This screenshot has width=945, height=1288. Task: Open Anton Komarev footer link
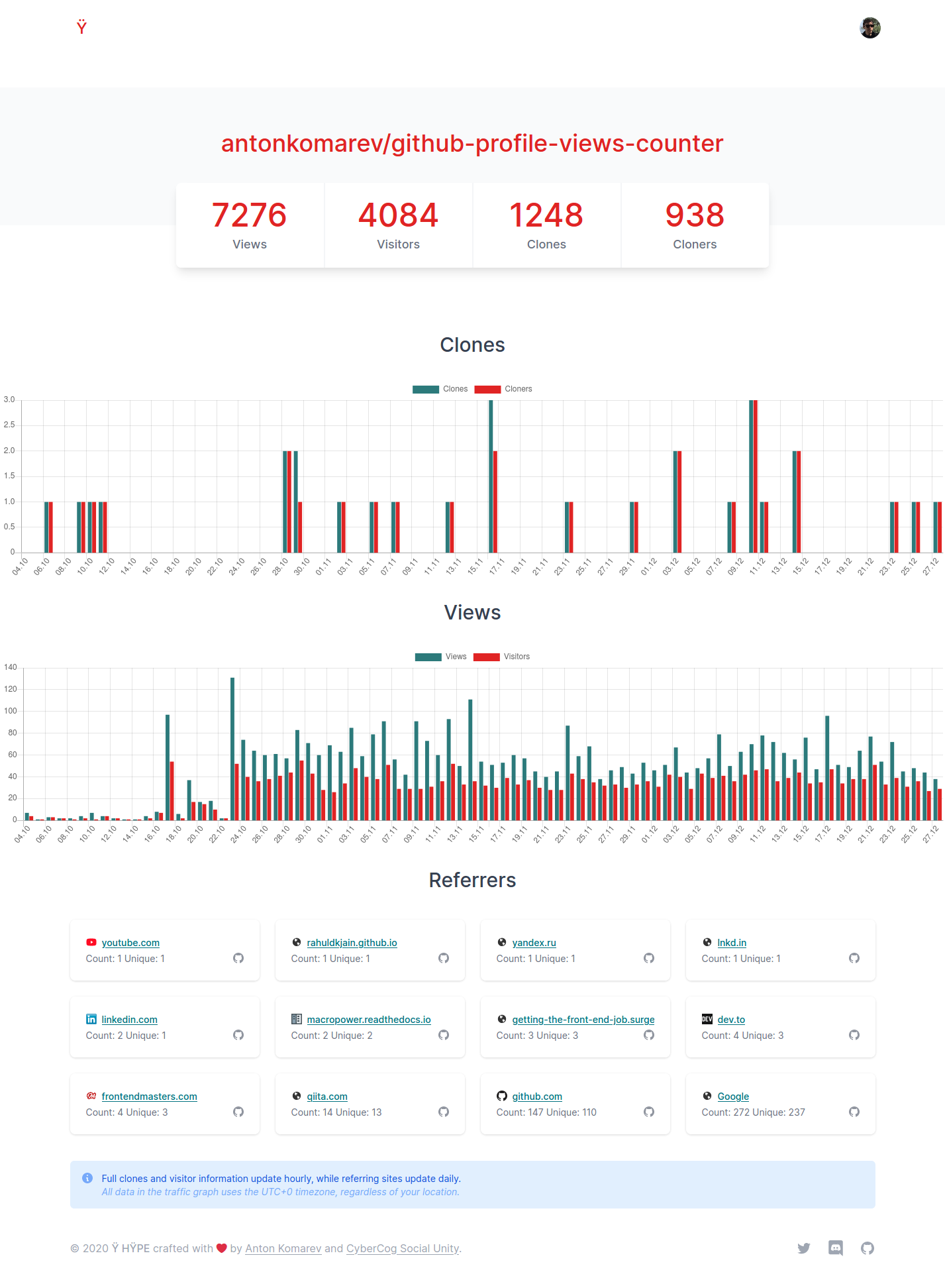pyautogui.click(x=283, y=1248)
